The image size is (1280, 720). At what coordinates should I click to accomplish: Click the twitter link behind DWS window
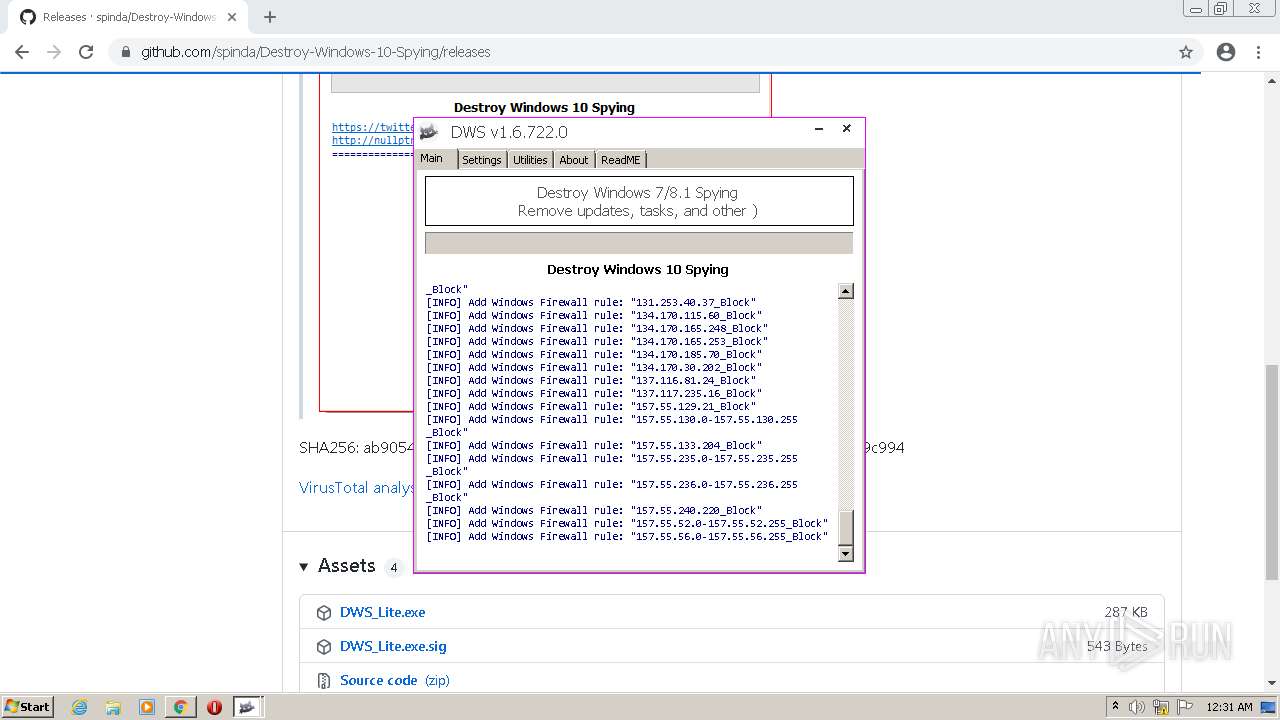373,127
